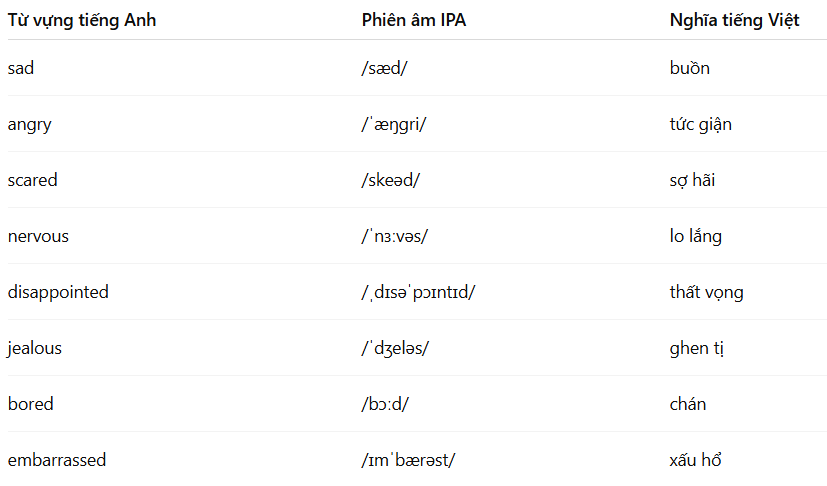The width and height of the screenshot is (827, 486).
Task: Select the word 'bored'
Action: (x=31, y=404)
